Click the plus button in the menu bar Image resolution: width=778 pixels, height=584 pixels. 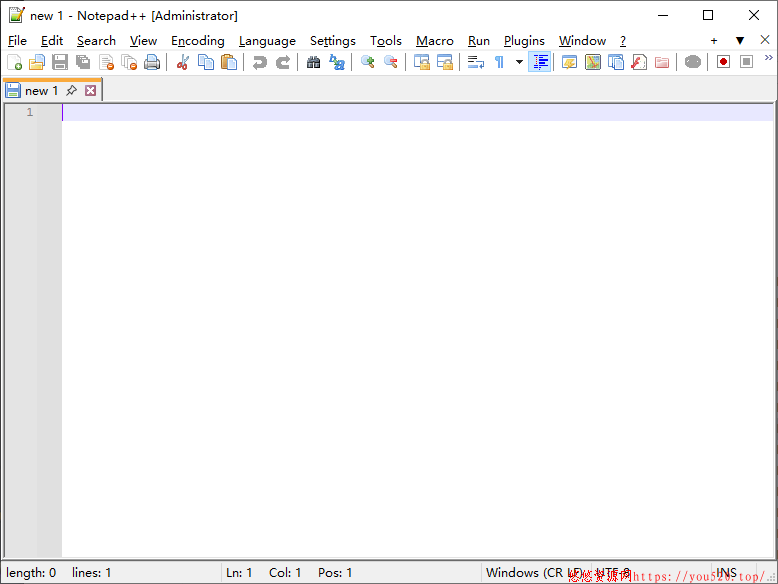click(x=714, y=41)
